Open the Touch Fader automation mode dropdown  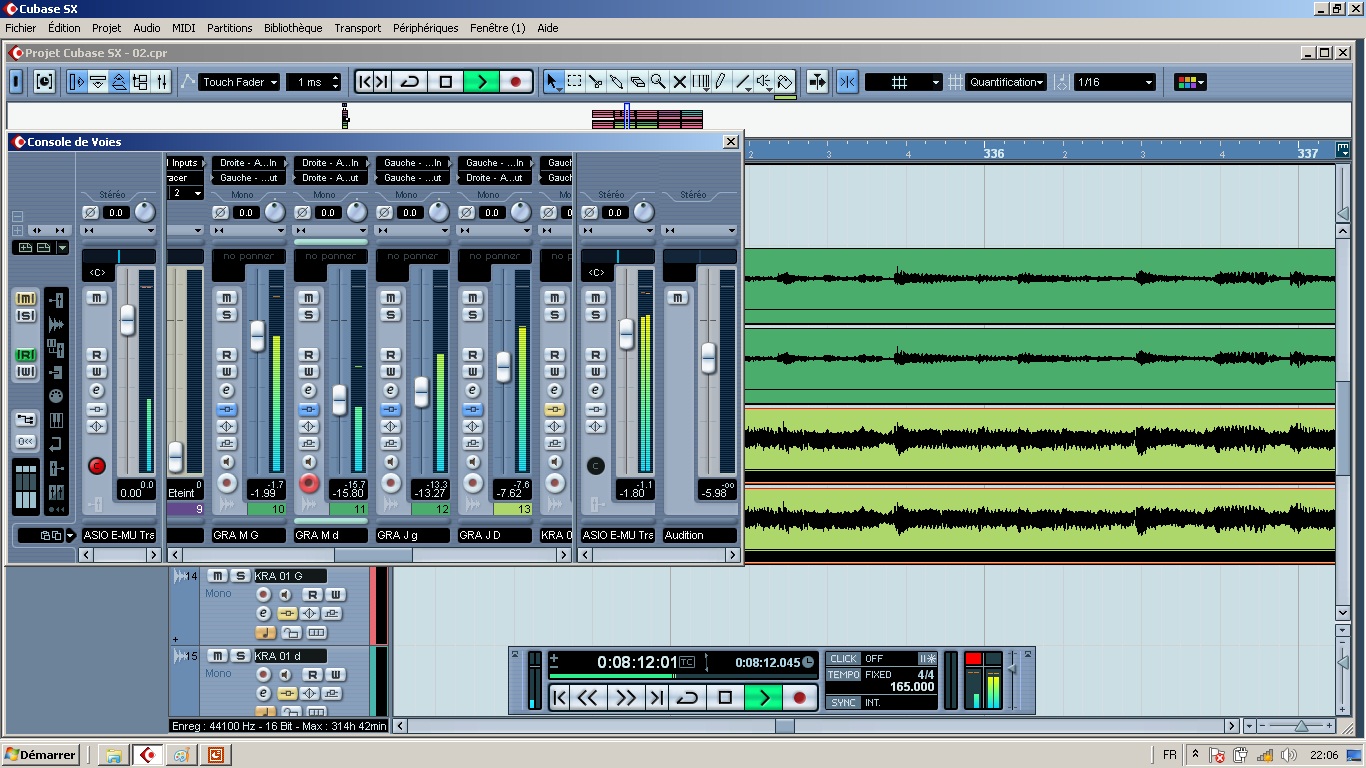[x=239, y=82]
